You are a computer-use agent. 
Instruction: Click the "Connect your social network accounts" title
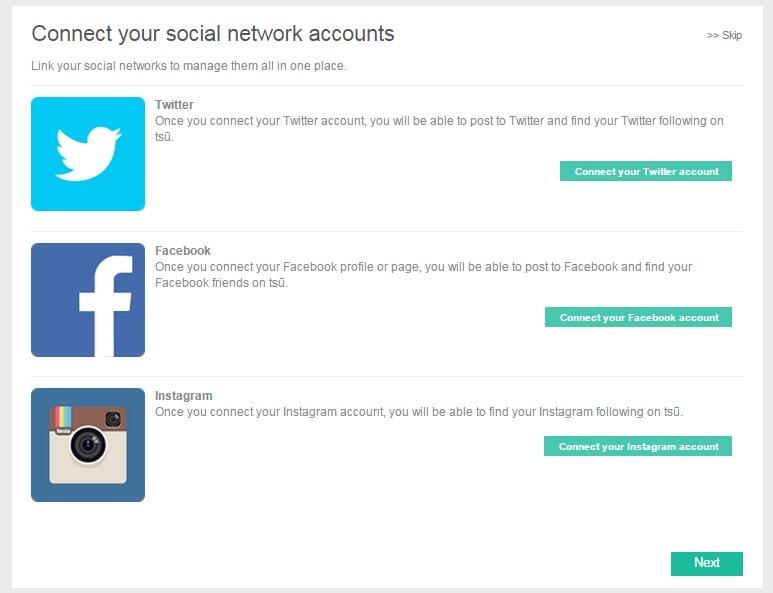[213, 34]
